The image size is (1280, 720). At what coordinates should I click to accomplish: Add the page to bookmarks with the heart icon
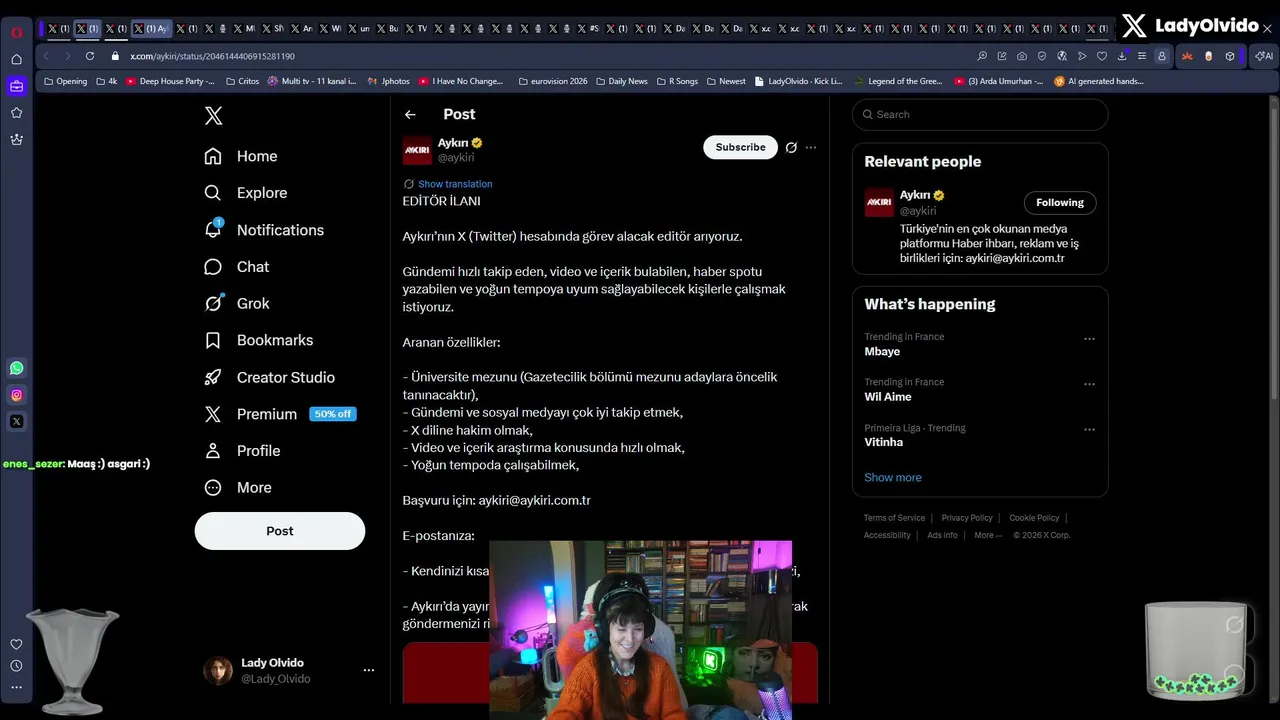pos(1102,56)
